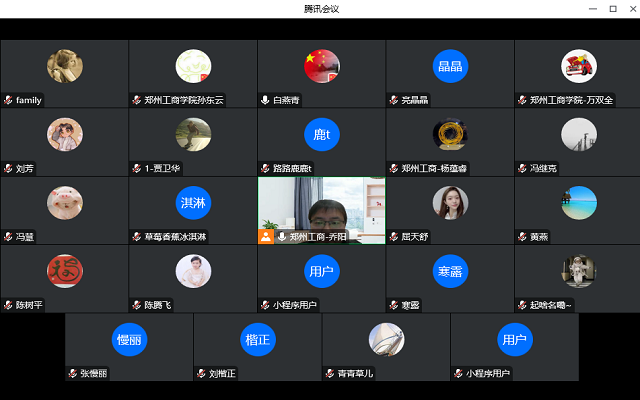Image resolution: width=640 pixels, height=400 pixels.
Task: Click the muted mic icon next to 陈腾飞
Action: [137, 305]
